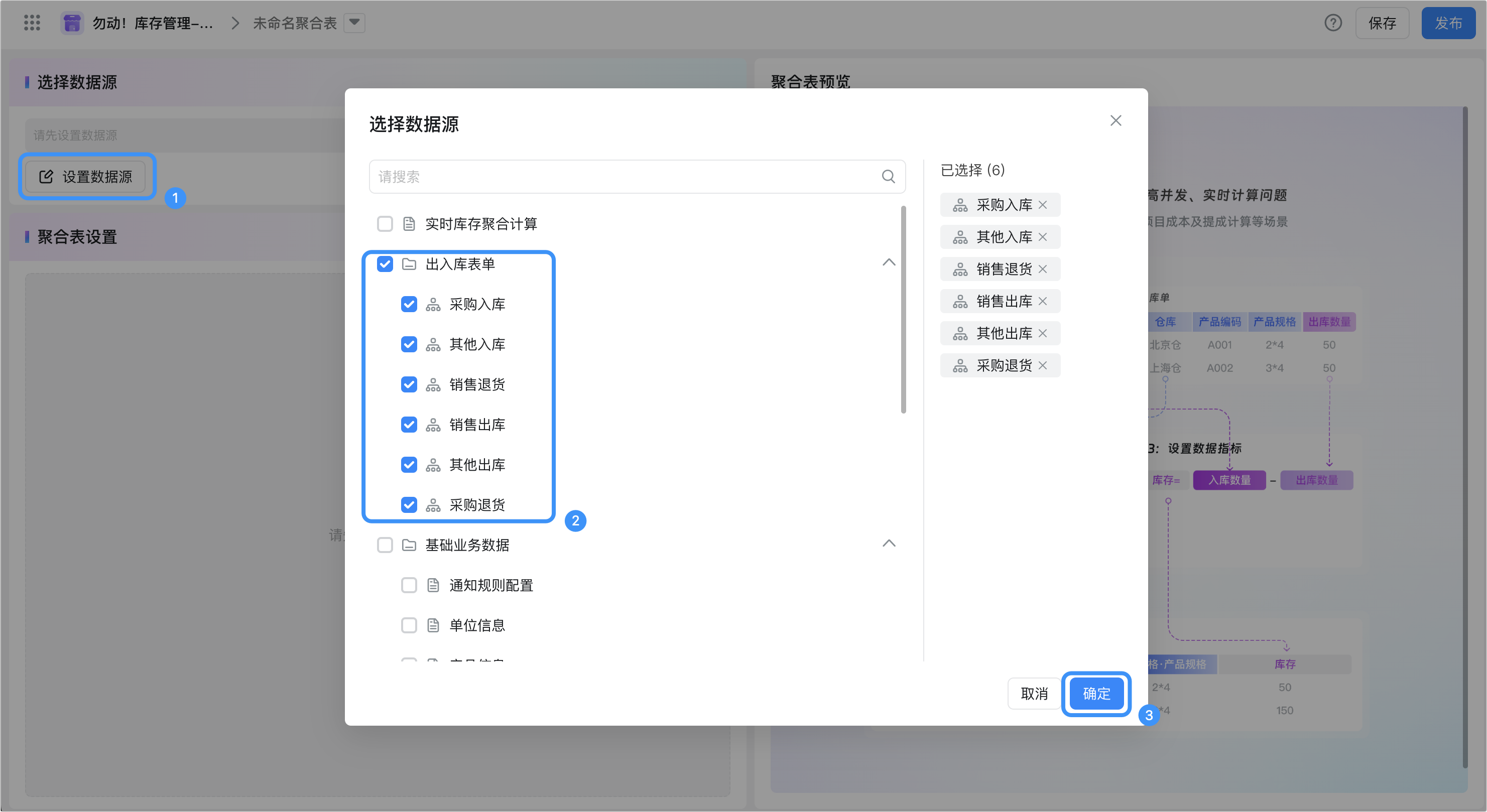The width and height of the screenshot is (1487, 812).
Task: Click the 请先设置数据源 field
Action: [185, 135]
